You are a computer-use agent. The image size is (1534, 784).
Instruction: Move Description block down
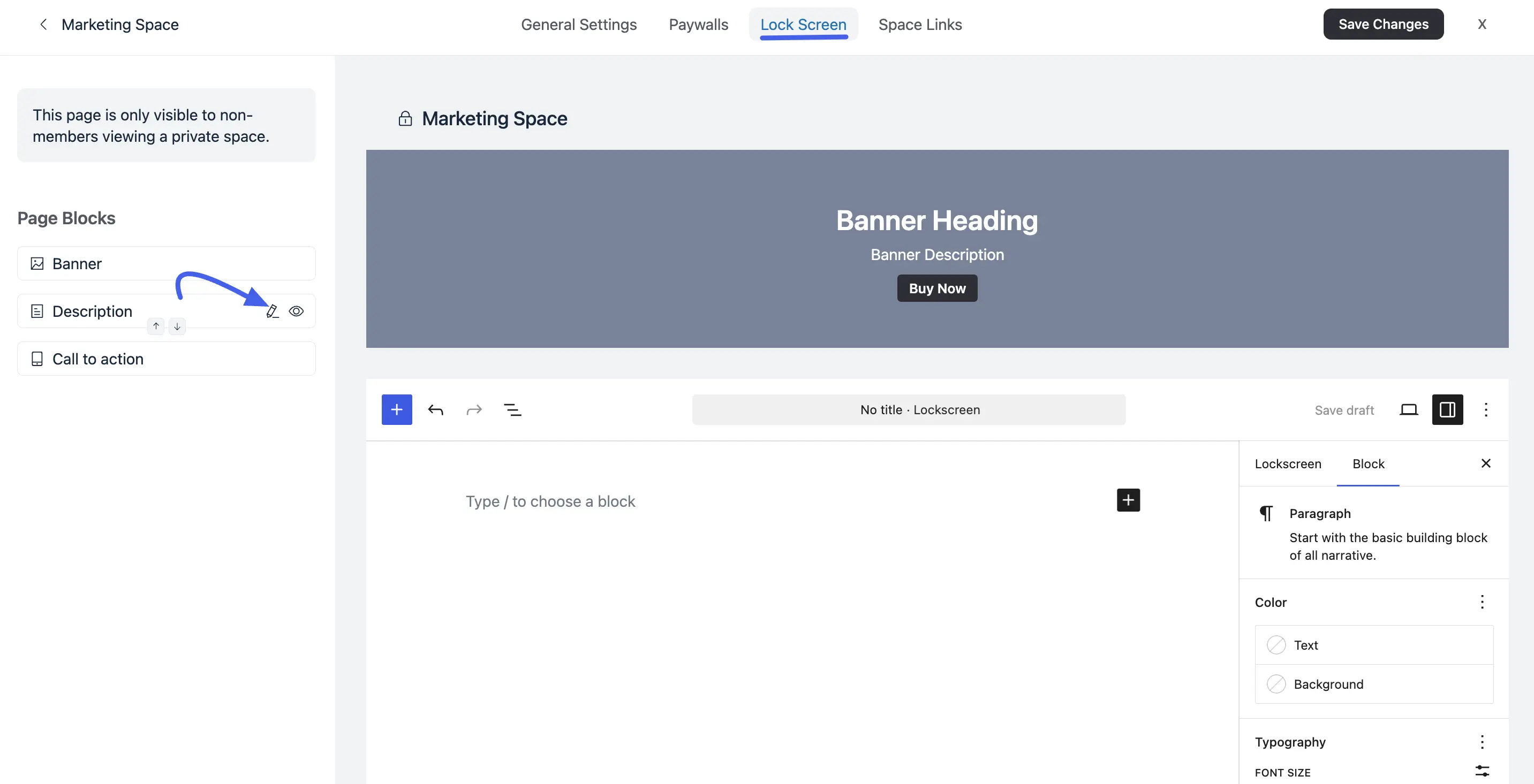(177, 326)
